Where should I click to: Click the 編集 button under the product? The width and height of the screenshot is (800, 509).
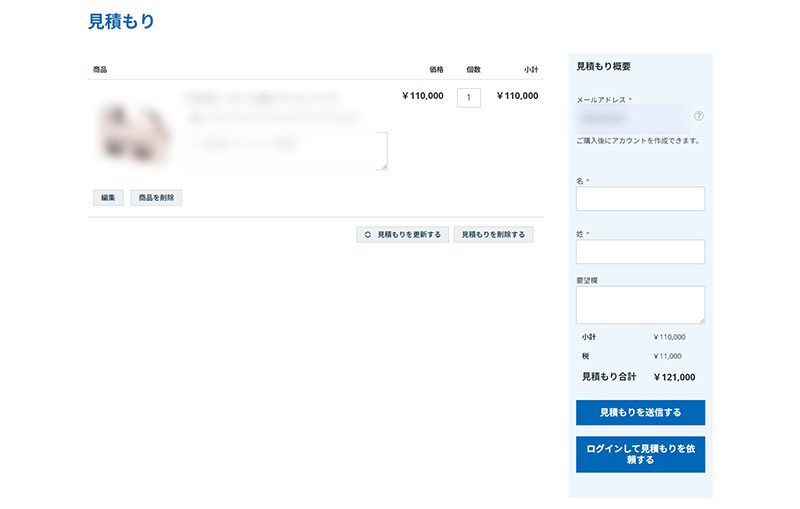click(108, 197)
